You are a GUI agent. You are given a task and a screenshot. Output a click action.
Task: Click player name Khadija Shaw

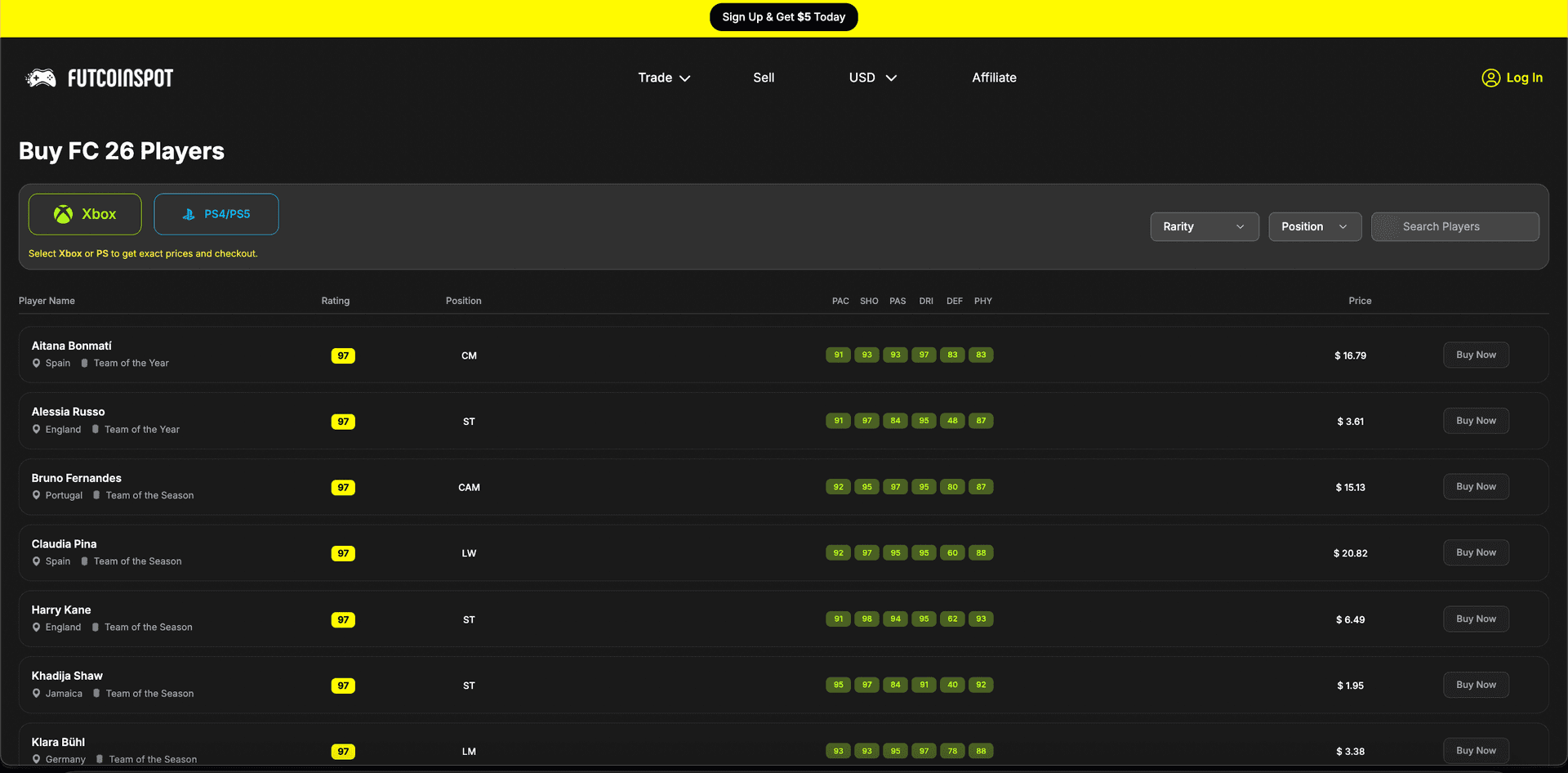click(x=67, y=676)
